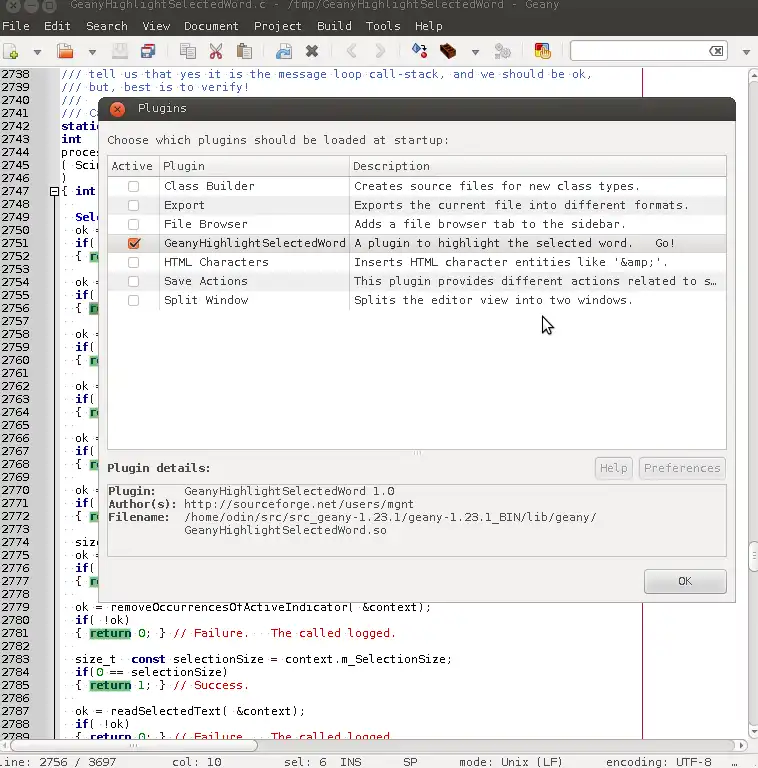
Task: Enable the Split Window plugin checkbox
Action: coord(133,300)
